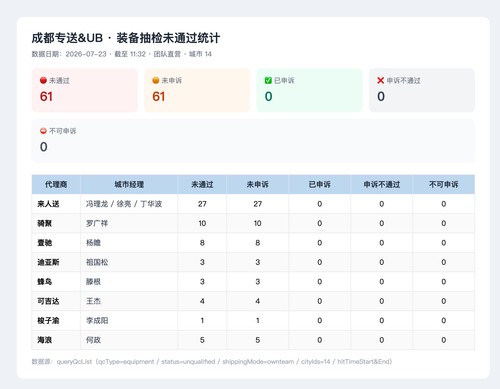Screen dimensions: 500x389
Task: Select the 申诉不通过 summary card value 0
Action: click(381, 97)
